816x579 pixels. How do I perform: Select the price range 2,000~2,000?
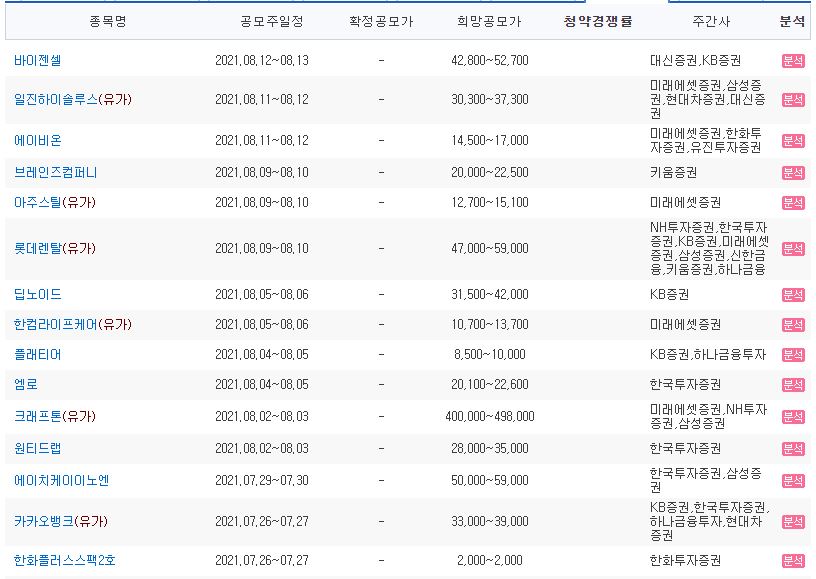point(490,560)
